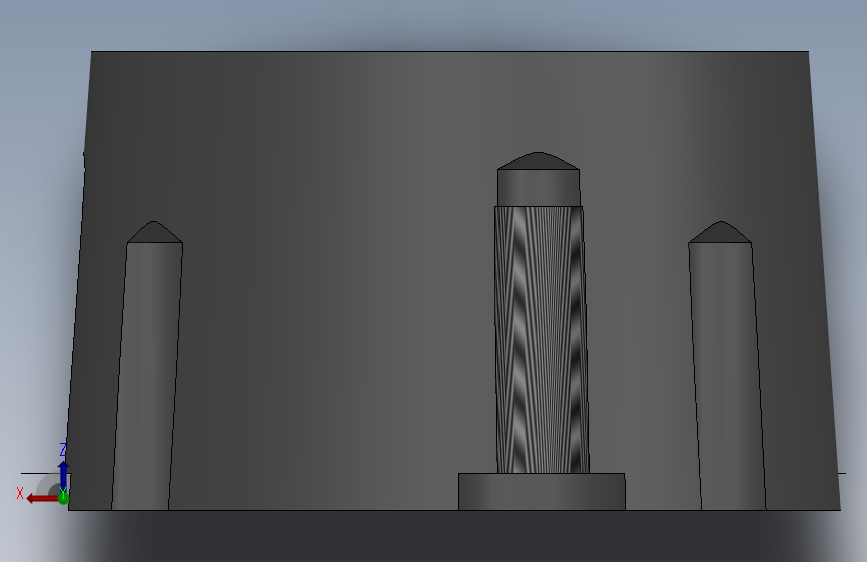Select the flat base disc under center pin

click(x=542, y=492)
